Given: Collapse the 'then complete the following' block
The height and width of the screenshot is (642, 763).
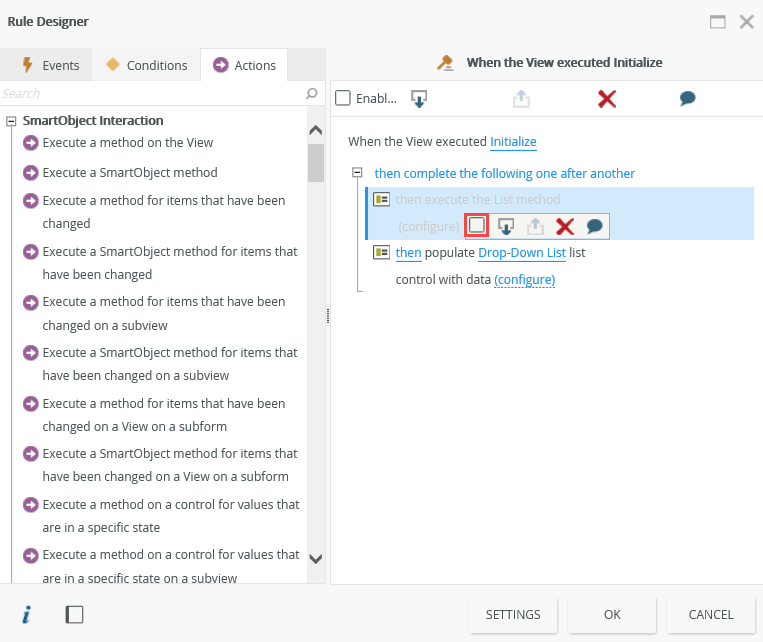Looking at the screenshot, I should (x=357, y=173).
